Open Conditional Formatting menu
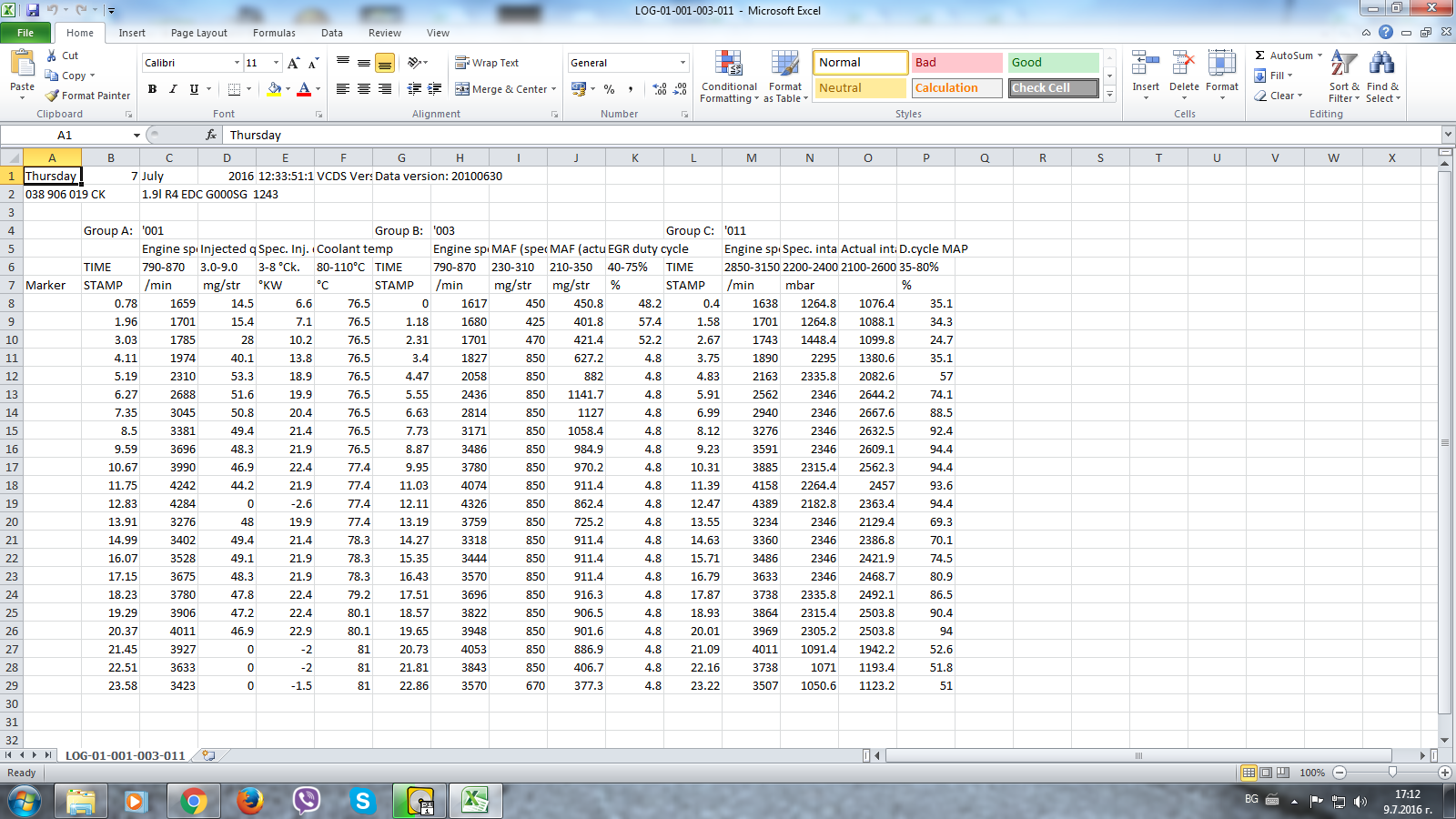 (x=728, y=66)
